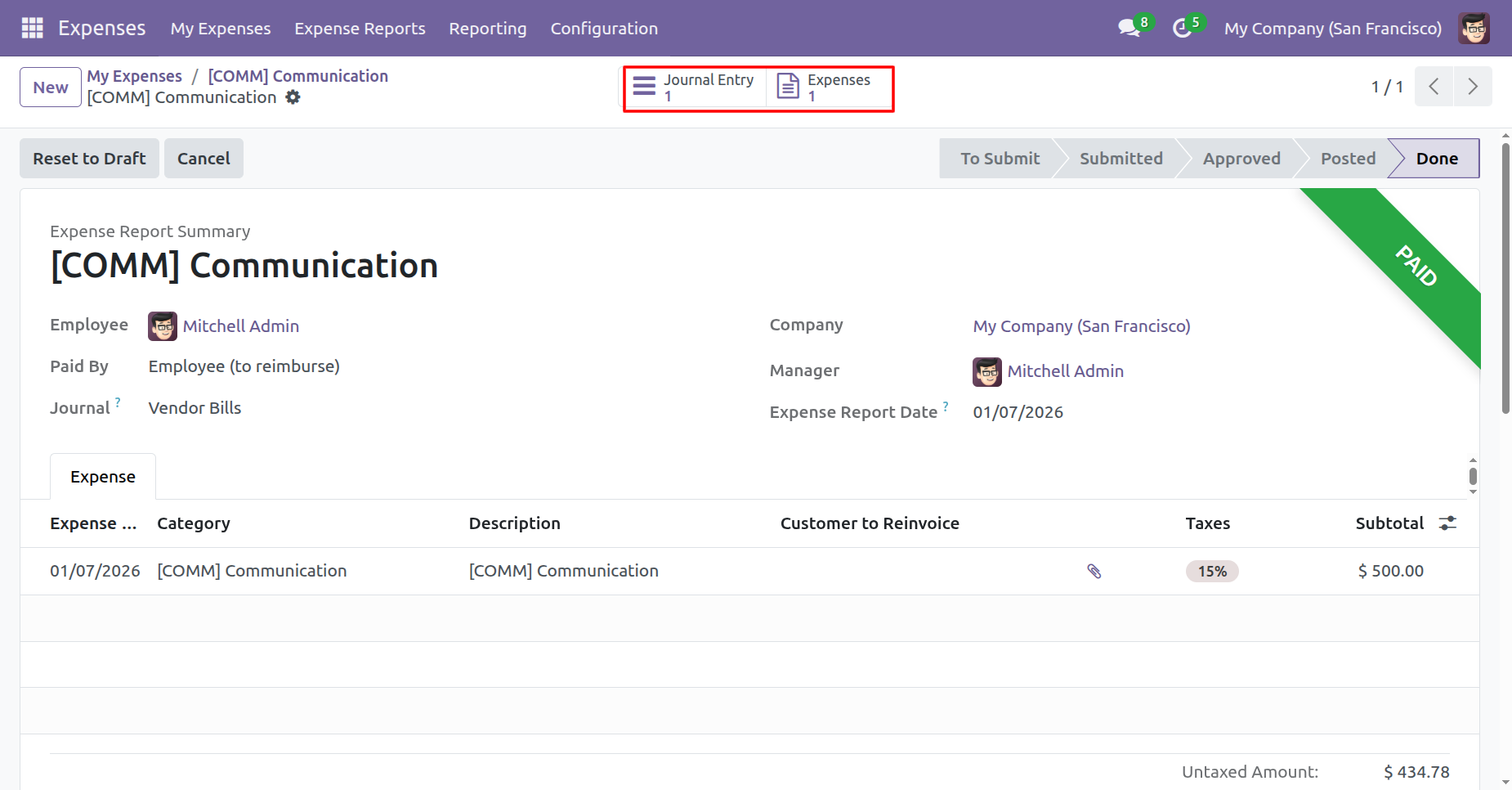Expand the Configuration menu
1512x790 pixels.
tap(603, 29)
